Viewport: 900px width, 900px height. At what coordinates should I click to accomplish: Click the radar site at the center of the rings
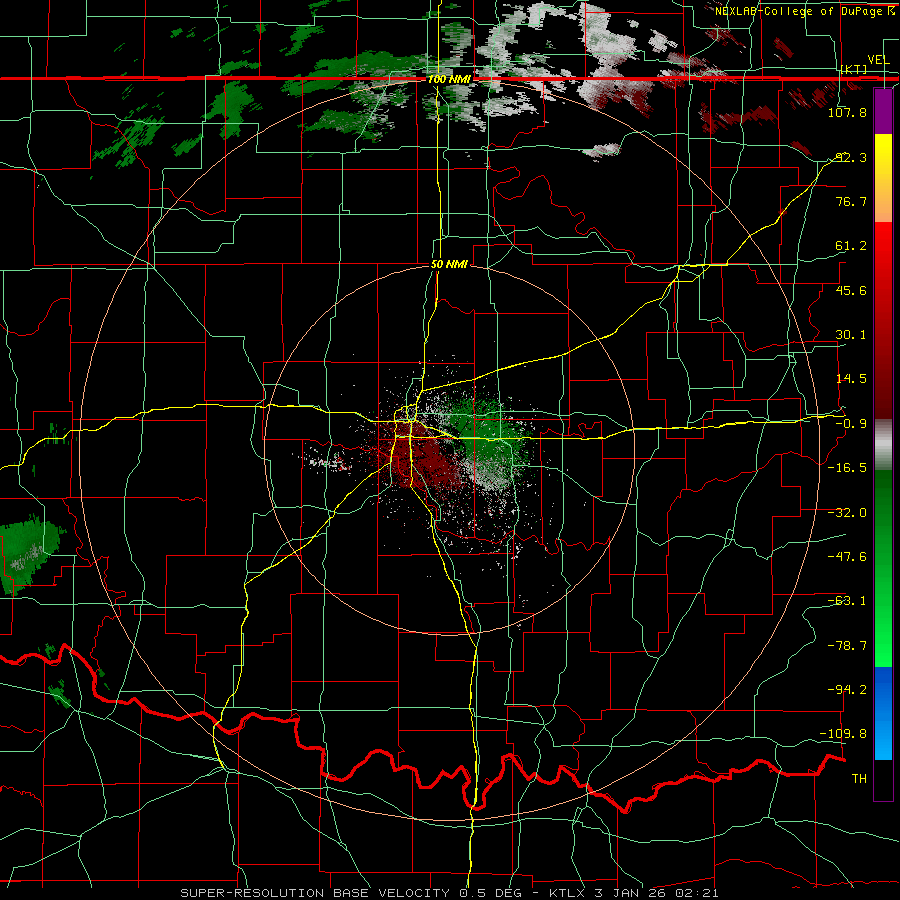point(449,449)
